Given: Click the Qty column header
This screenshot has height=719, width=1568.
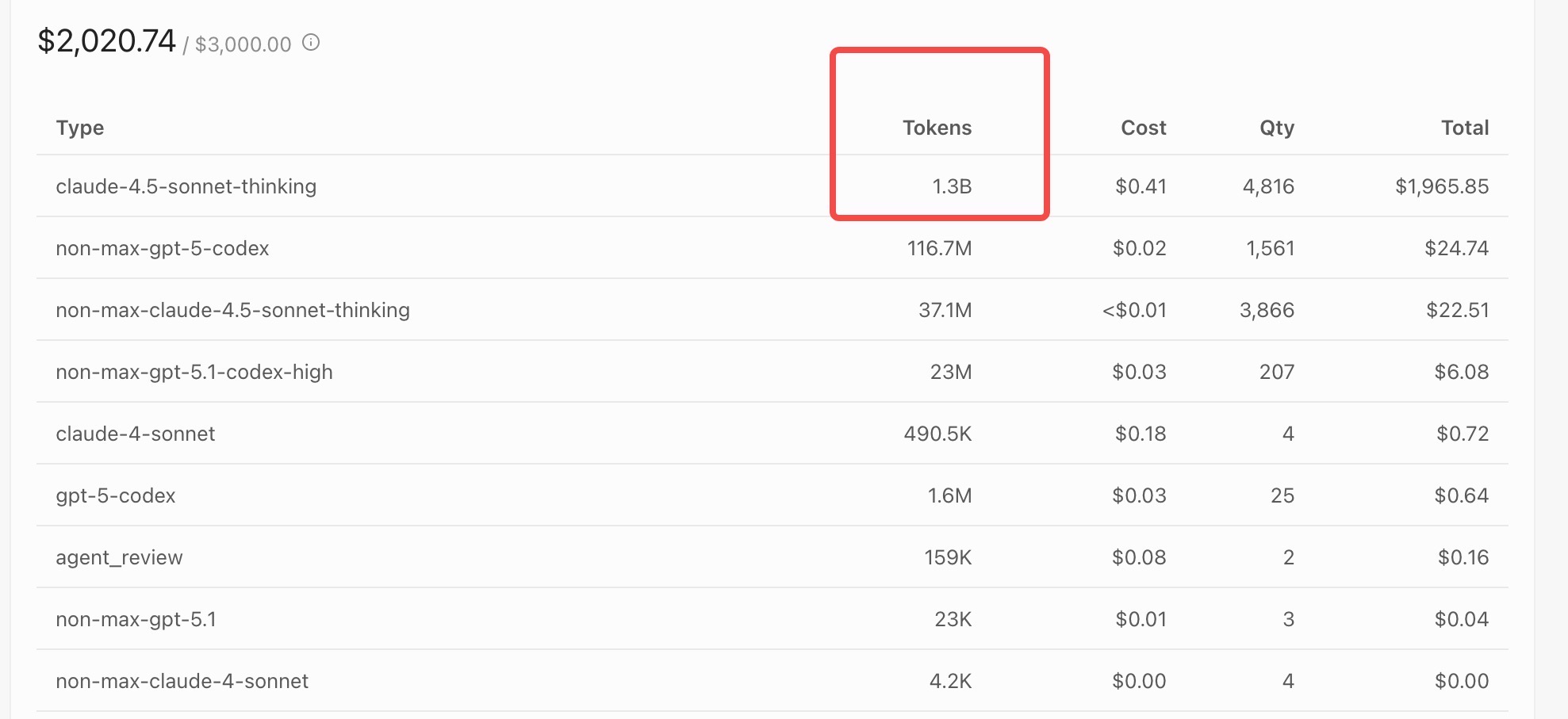Looking at the screenshot, I should (1276, 128).
